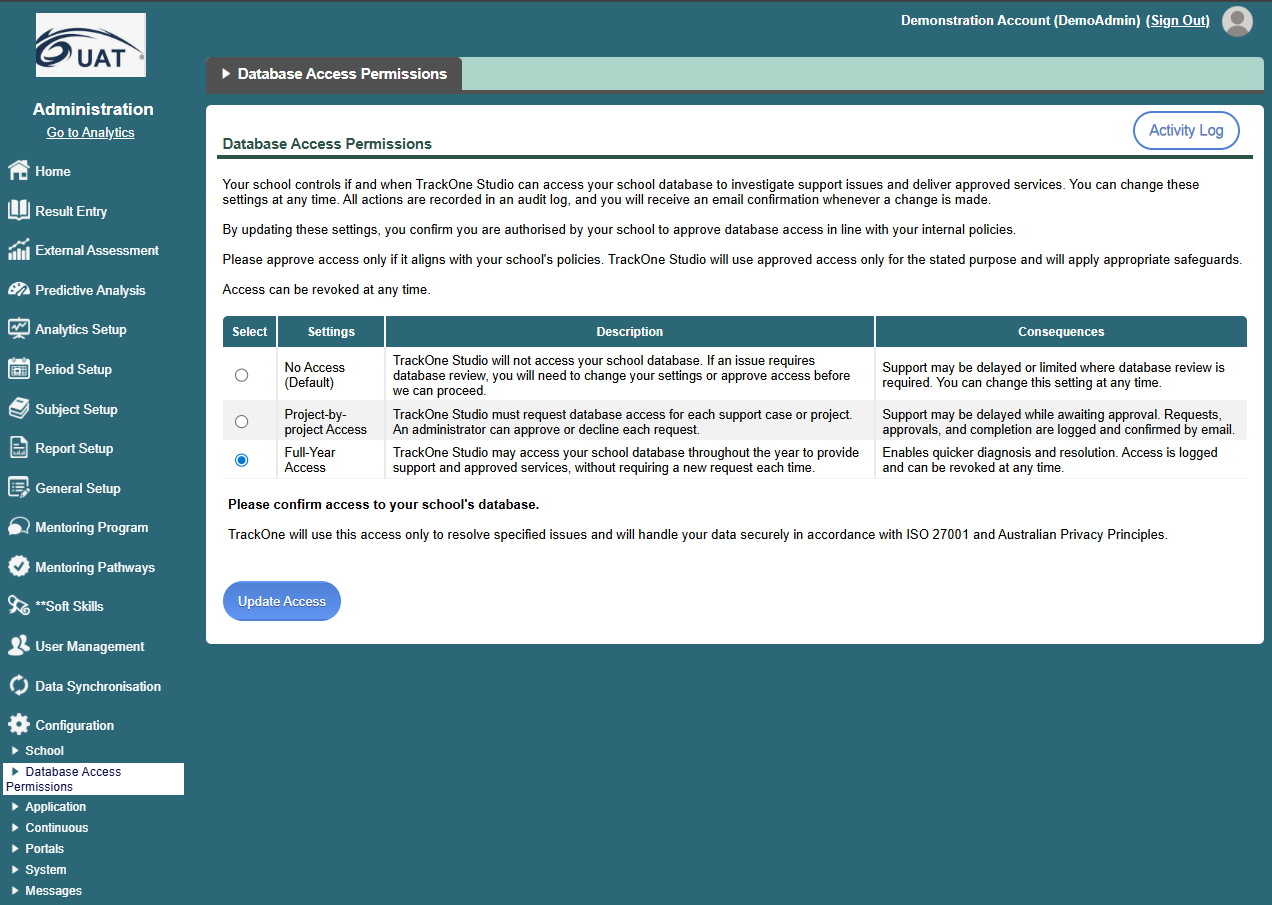
Task: Click the Subject Setup books icon
Action: pyautogui.click(x=18, y=408)
